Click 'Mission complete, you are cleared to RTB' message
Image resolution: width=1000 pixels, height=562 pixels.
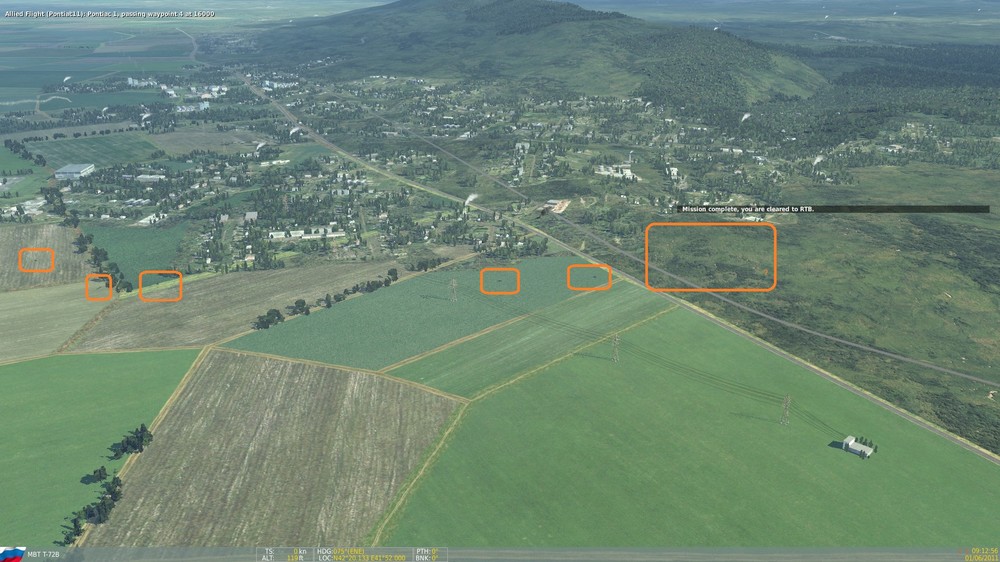pos(747,209)
